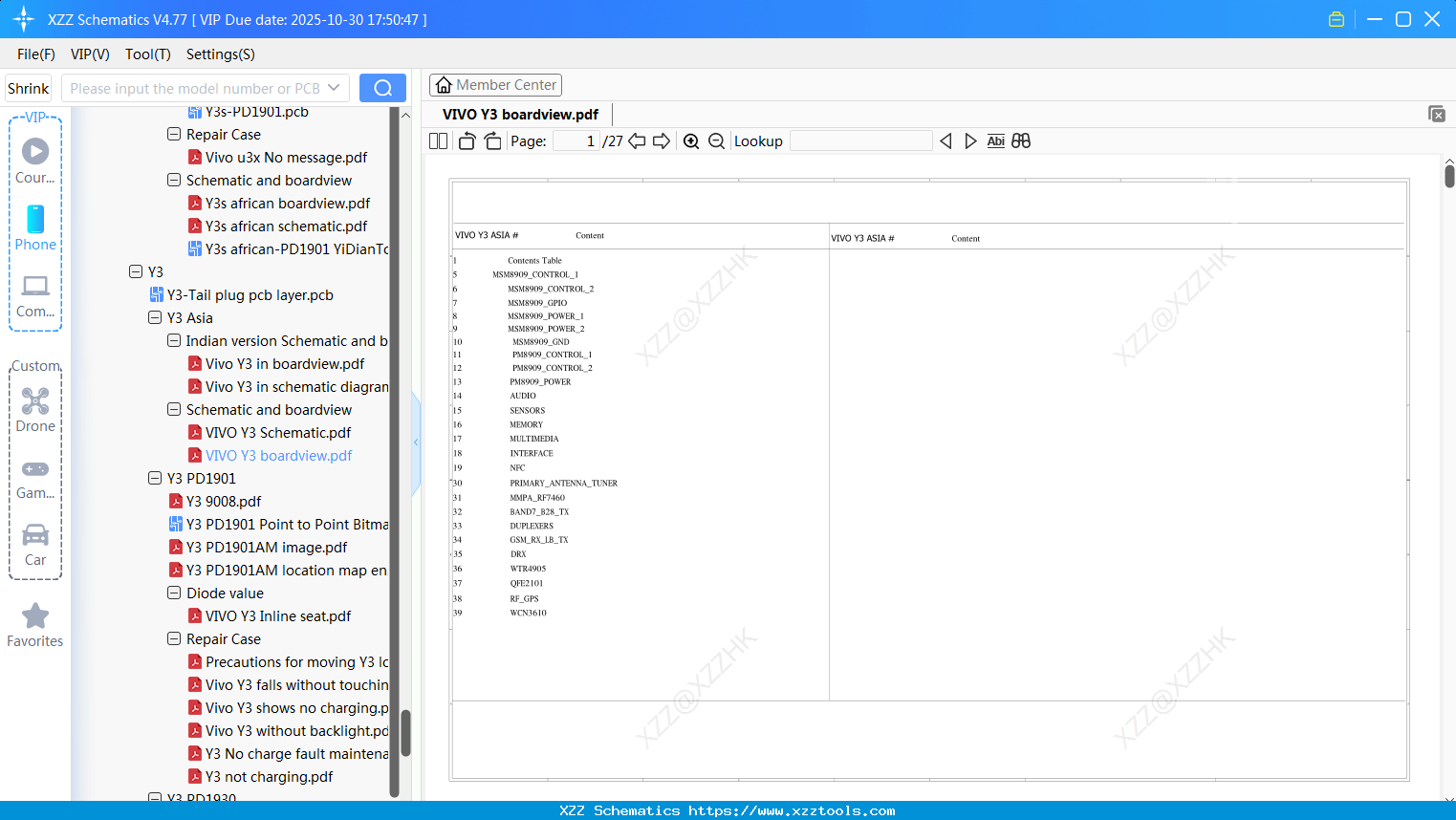
Task: Open VIVO Y3 Inline seat.pdf
Action: [278, 615]
